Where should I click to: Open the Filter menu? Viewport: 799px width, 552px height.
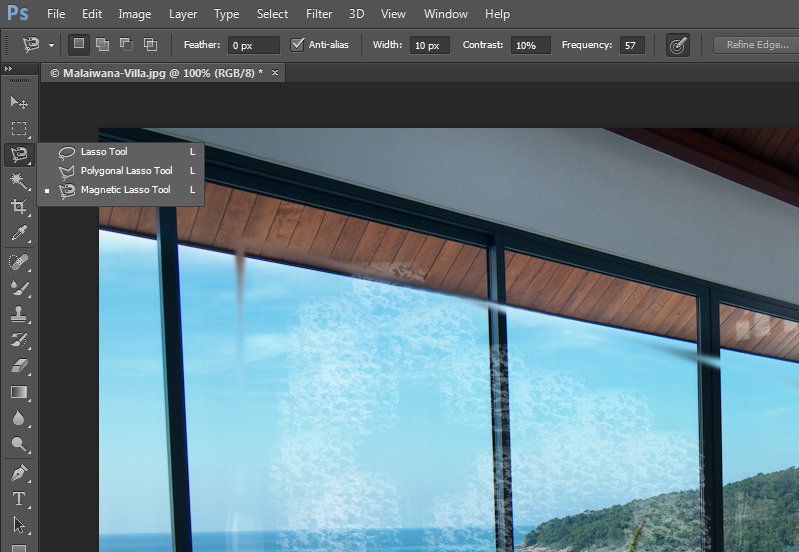pyautogui.click(x=319, y=14)
